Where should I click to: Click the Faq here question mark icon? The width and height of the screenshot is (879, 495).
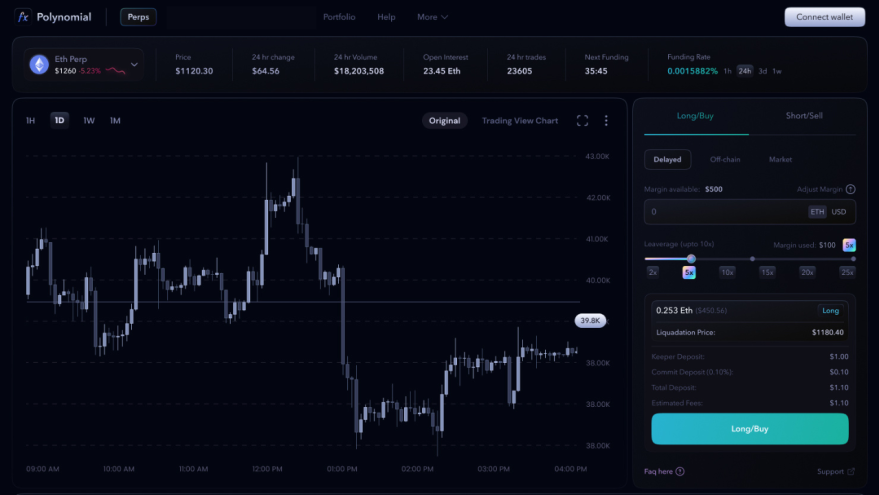680,471
